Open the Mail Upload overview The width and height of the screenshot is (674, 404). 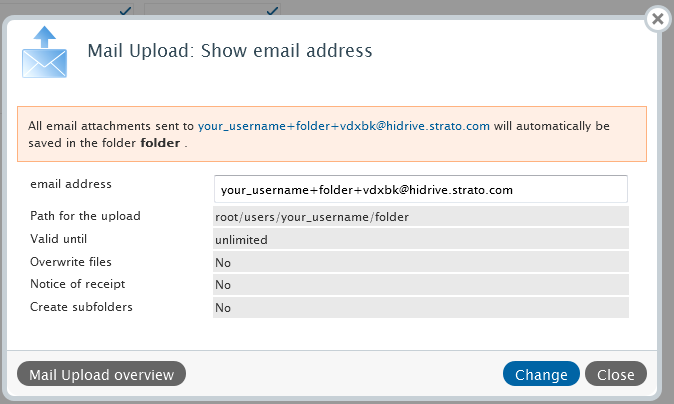[x=102, y=374]
